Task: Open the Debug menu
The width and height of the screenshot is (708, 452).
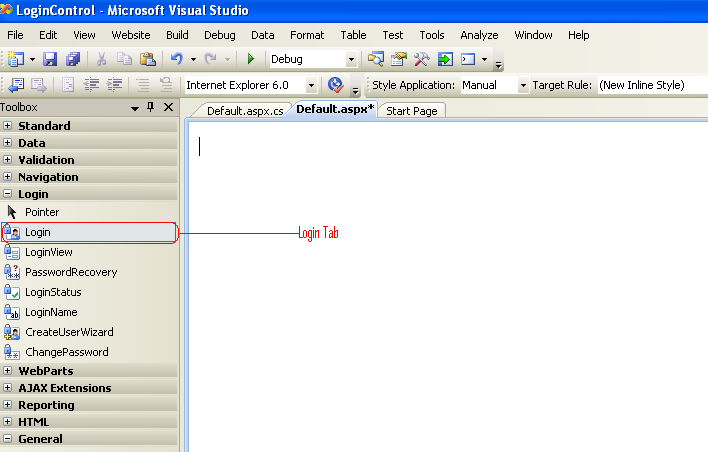Action: 219,35
